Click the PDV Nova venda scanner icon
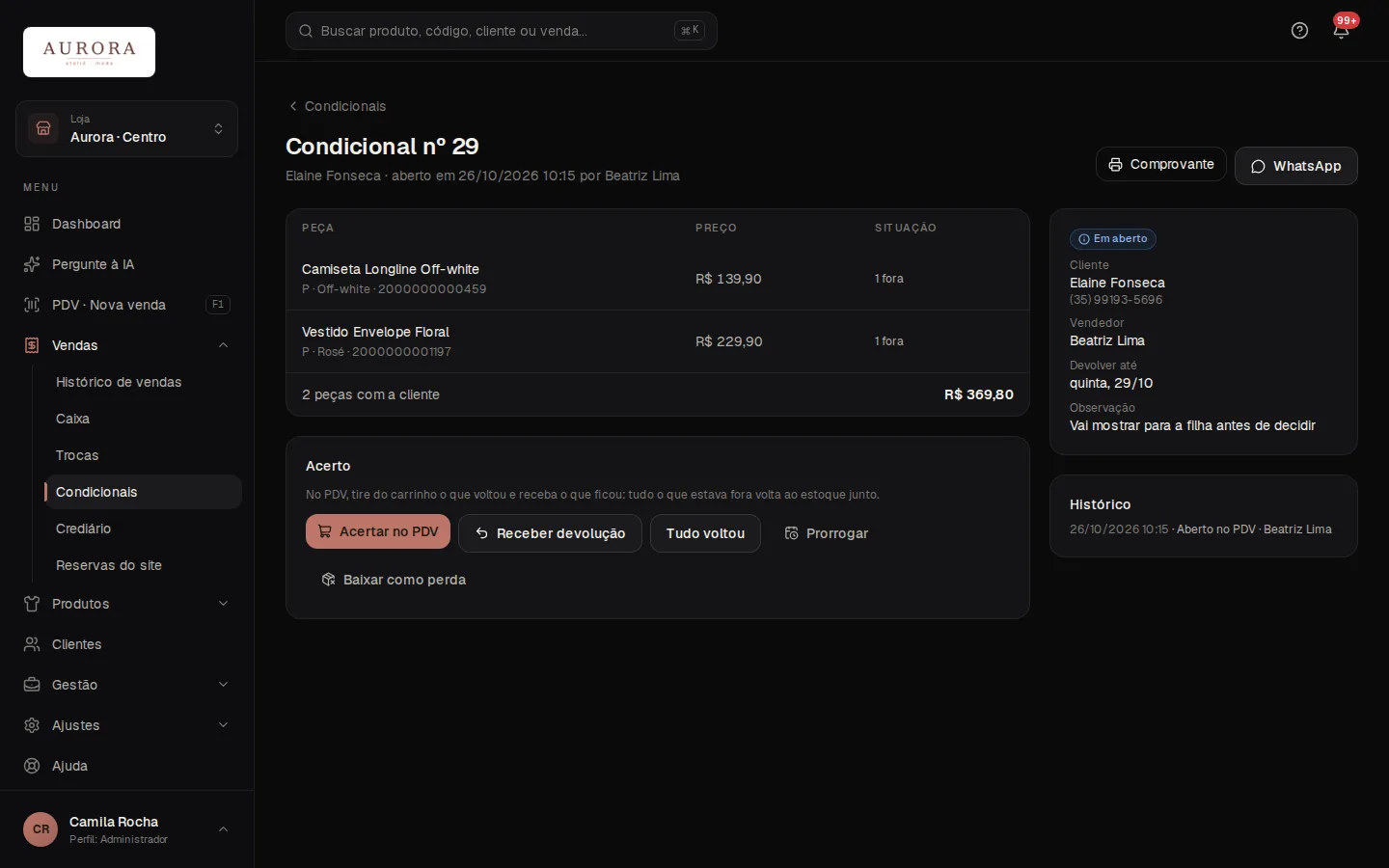Image resolution: width=1389 pixels, height=868 pixels. pyautogui.click(x=32, y=305)
